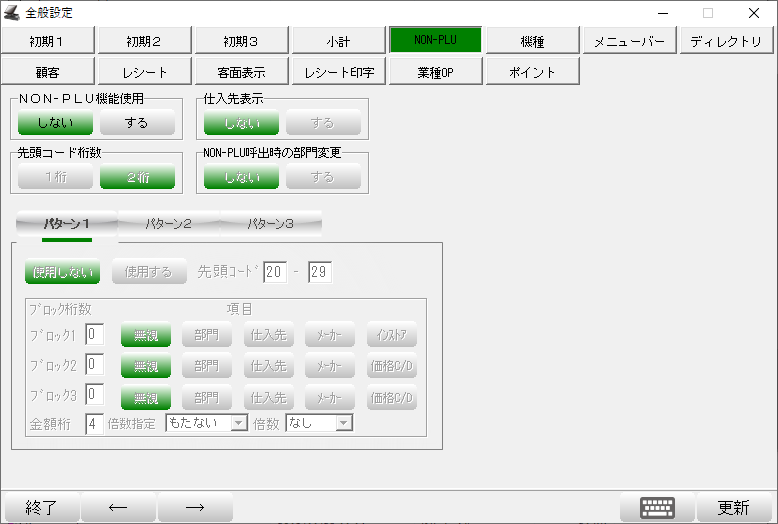Select しない for NON-PLU呼出時の部門変更

click(x=241, y=178)
